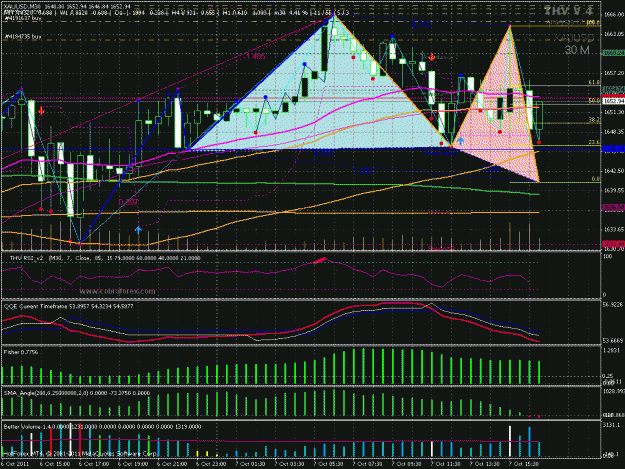Image resolution: width=625 pixels, height=469 pixels.
Task: Click the 6 Oct 19:00 time label
Action: pos(133,464)
